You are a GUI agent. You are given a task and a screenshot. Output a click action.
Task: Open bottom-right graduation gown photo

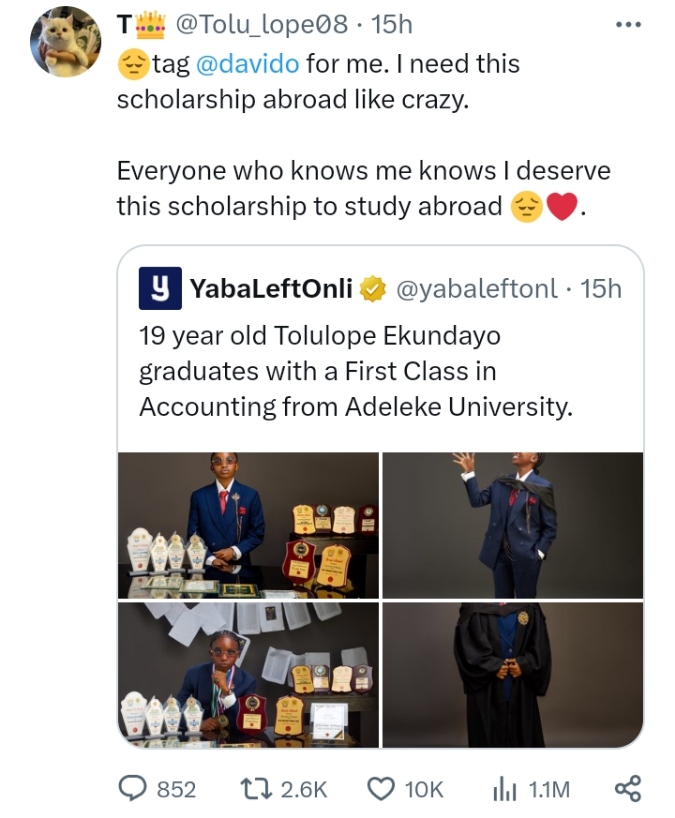[x=512, y=674]
